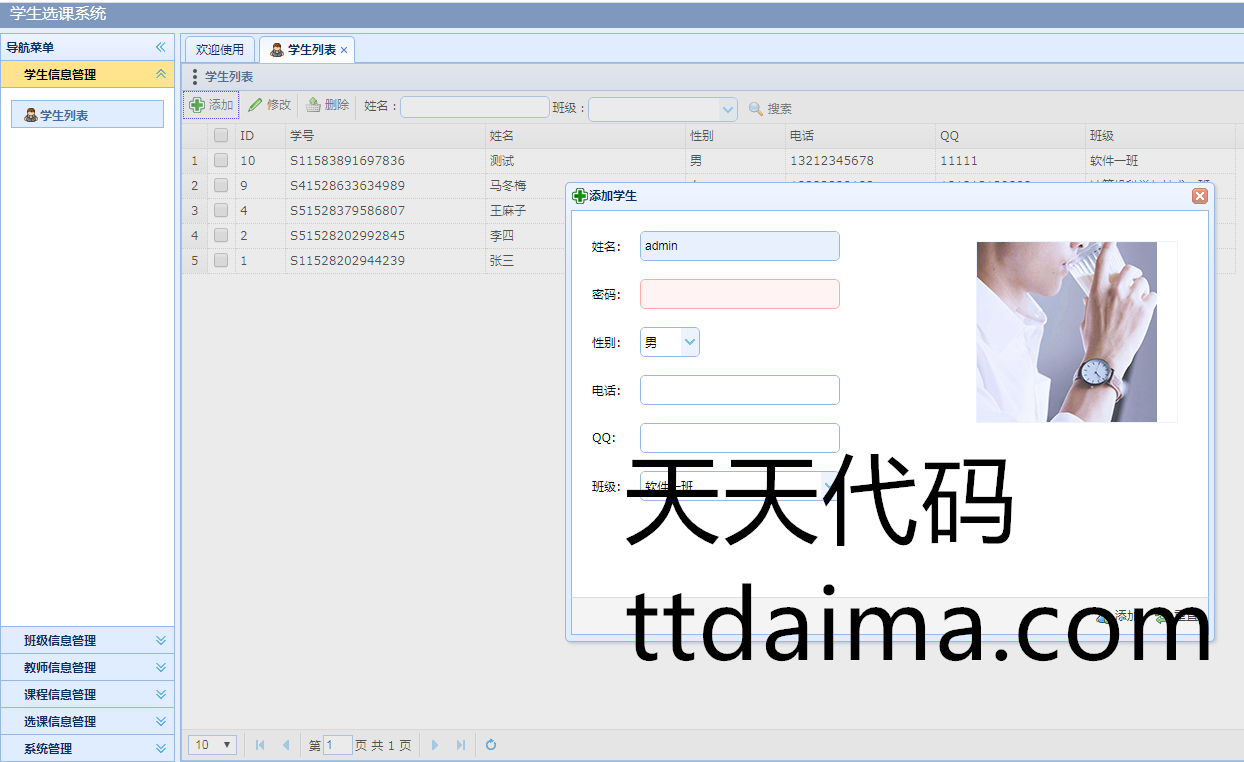The height and width of the screenshot is (762, 1244).
Task: Open the 性别 gender dropdown in dialog
Action: [x=689, y=342]
